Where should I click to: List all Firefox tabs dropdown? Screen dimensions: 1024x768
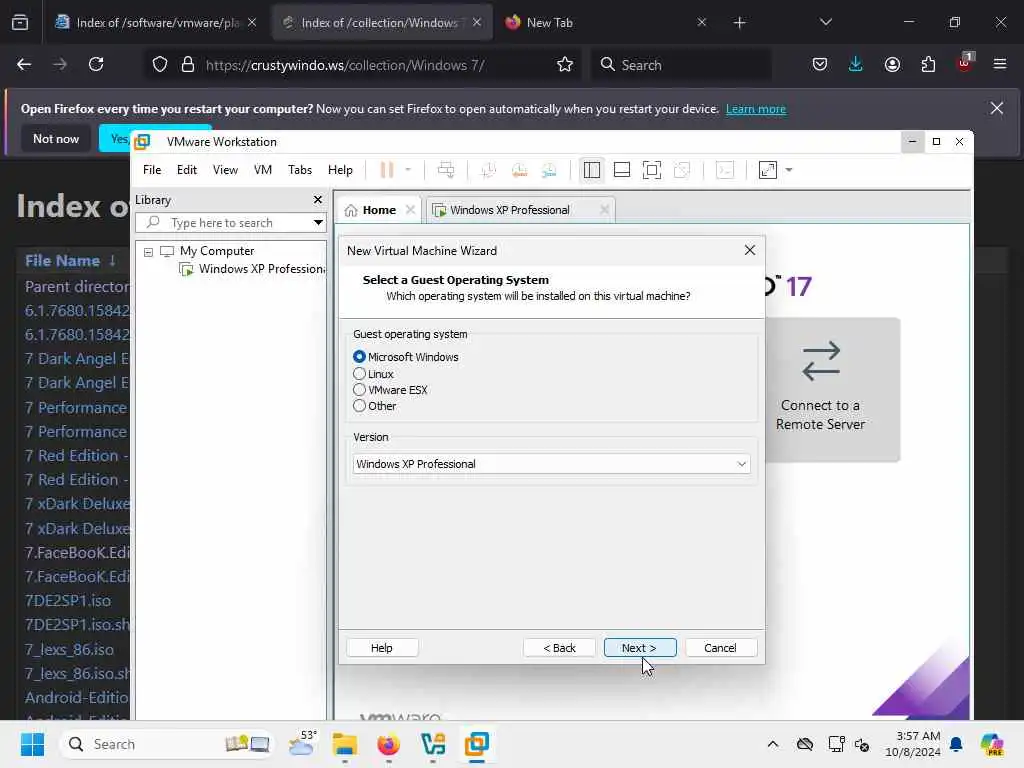coord(826,23)
